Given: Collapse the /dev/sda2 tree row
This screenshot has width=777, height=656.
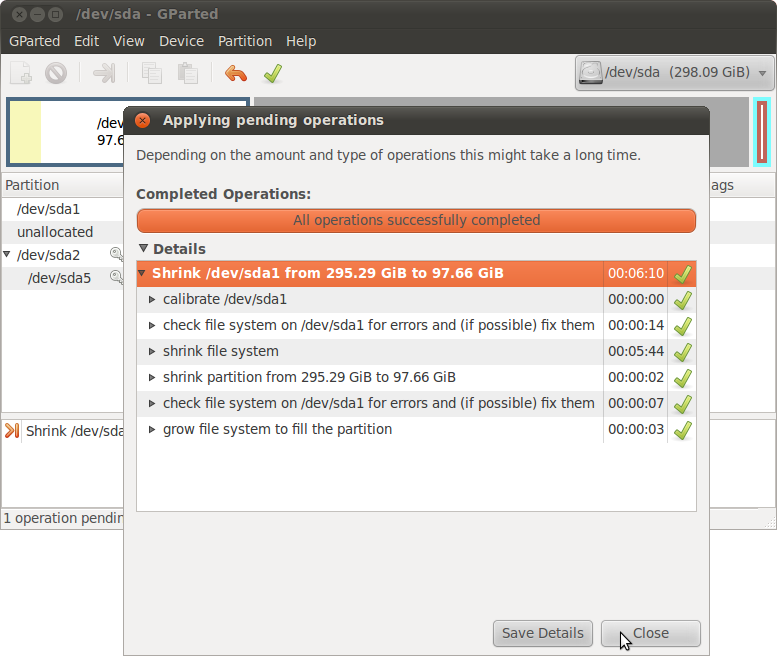Looking at the screenshot, I should click(x=7, y=254).
